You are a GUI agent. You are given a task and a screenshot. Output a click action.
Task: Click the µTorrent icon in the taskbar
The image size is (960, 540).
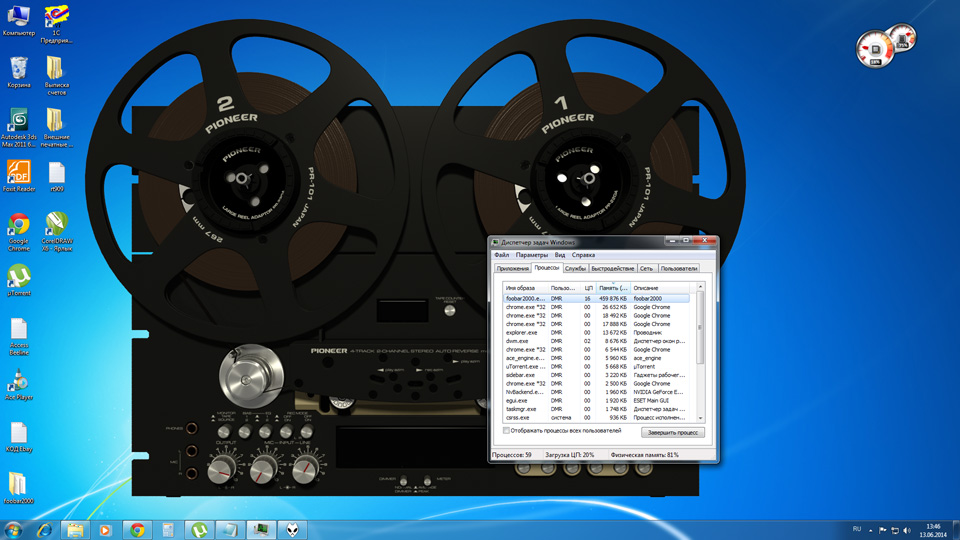point(200,530)
